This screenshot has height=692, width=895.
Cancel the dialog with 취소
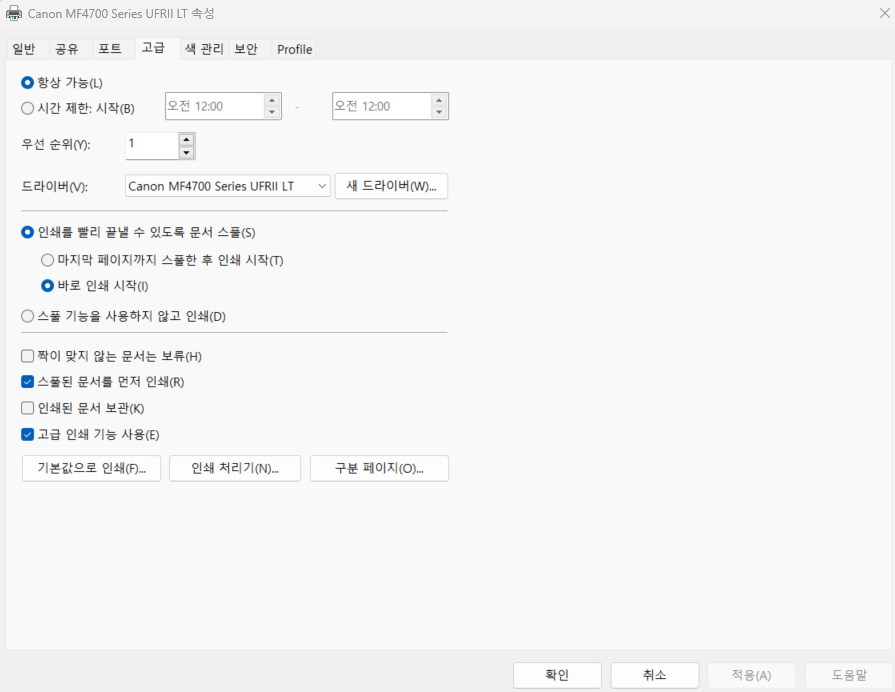tap(655, 675)
